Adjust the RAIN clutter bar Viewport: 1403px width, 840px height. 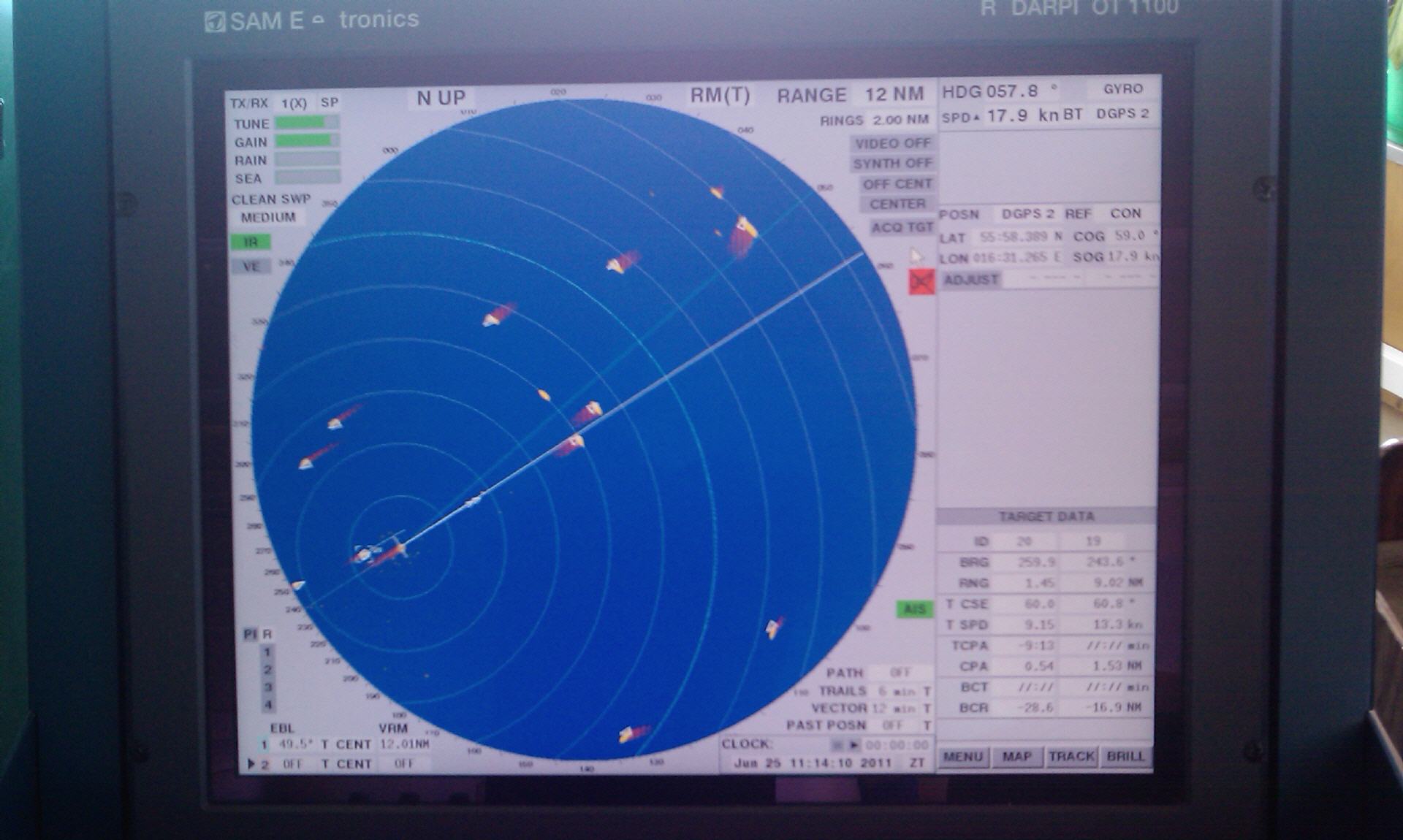[x=307, y=159]
